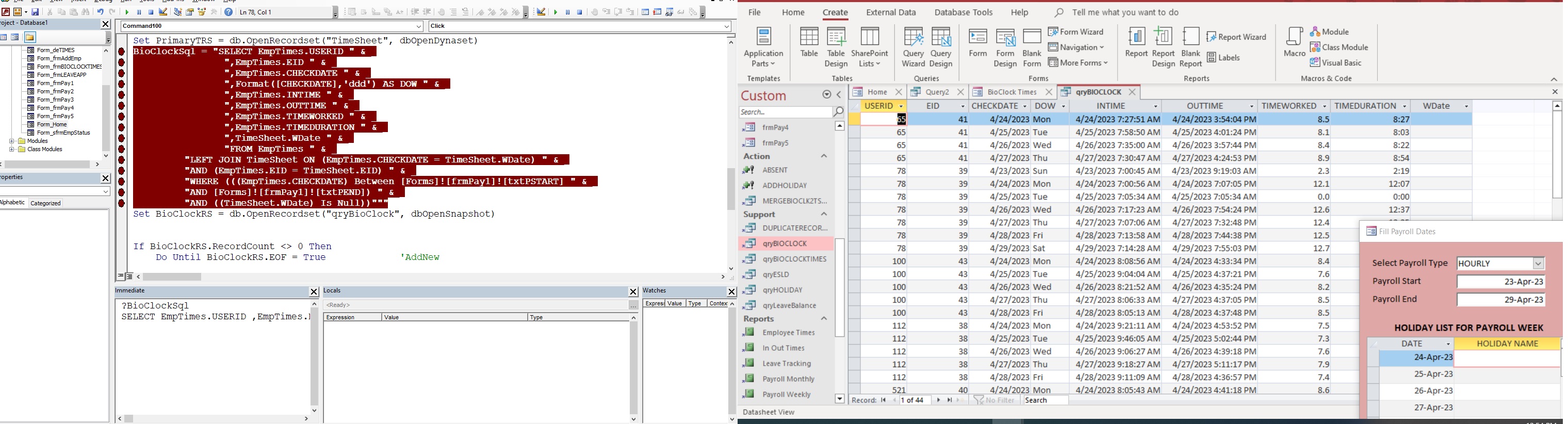Click the Save icon in VBA toolbar
The image size is (1568, 424).
coord(35,11)
